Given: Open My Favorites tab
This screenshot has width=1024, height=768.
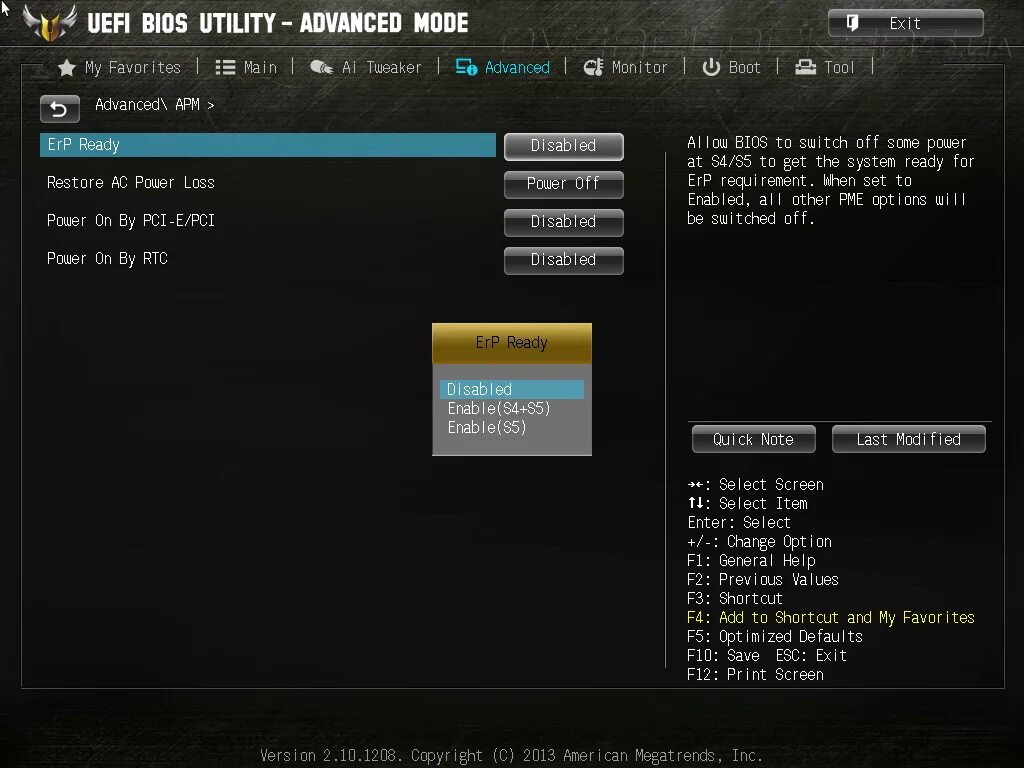Looking at the screenshot, I should coord(133,68).
